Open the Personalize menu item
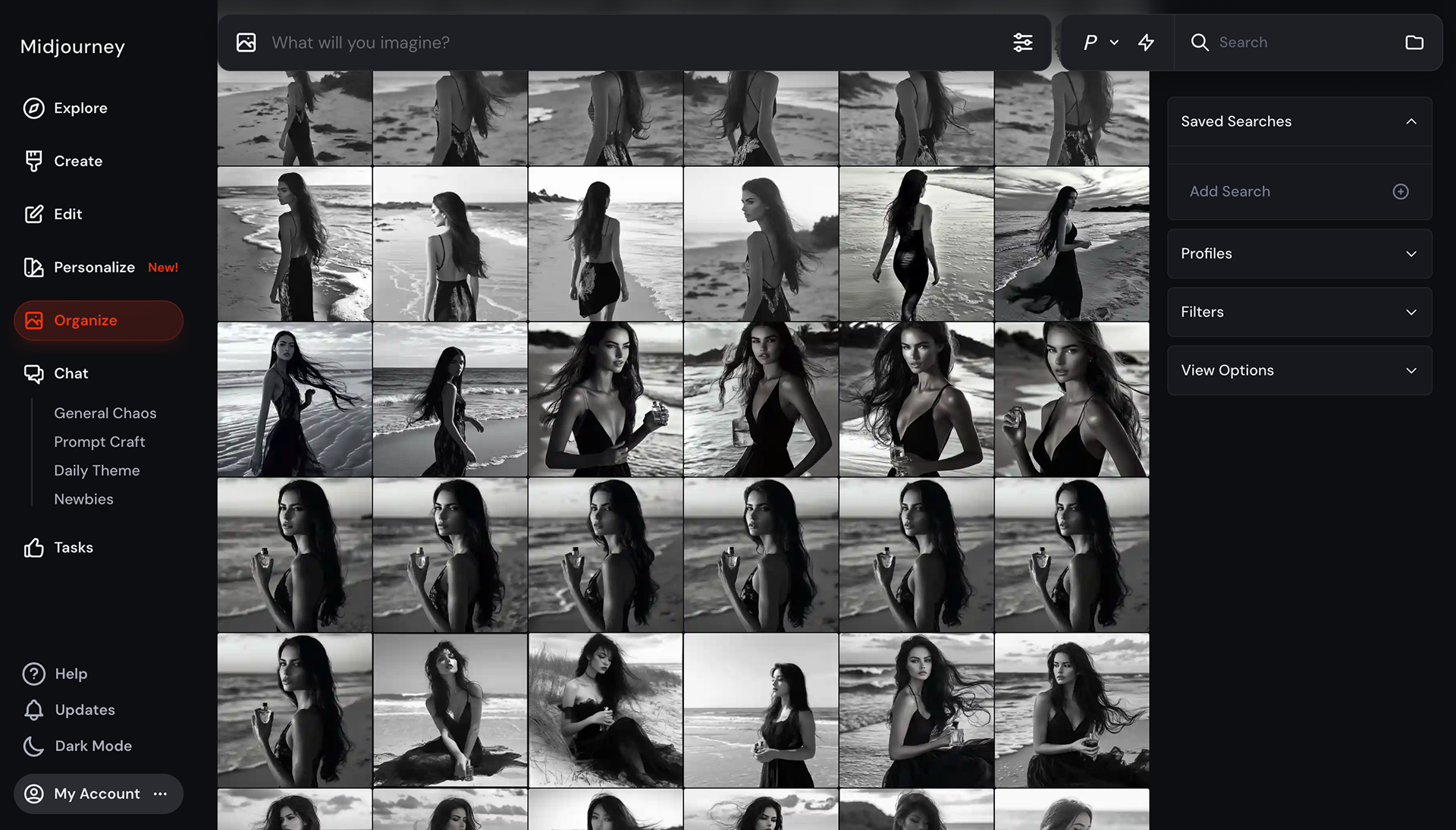The height and width of the screenshot is (830, 1456). [94, 267]
